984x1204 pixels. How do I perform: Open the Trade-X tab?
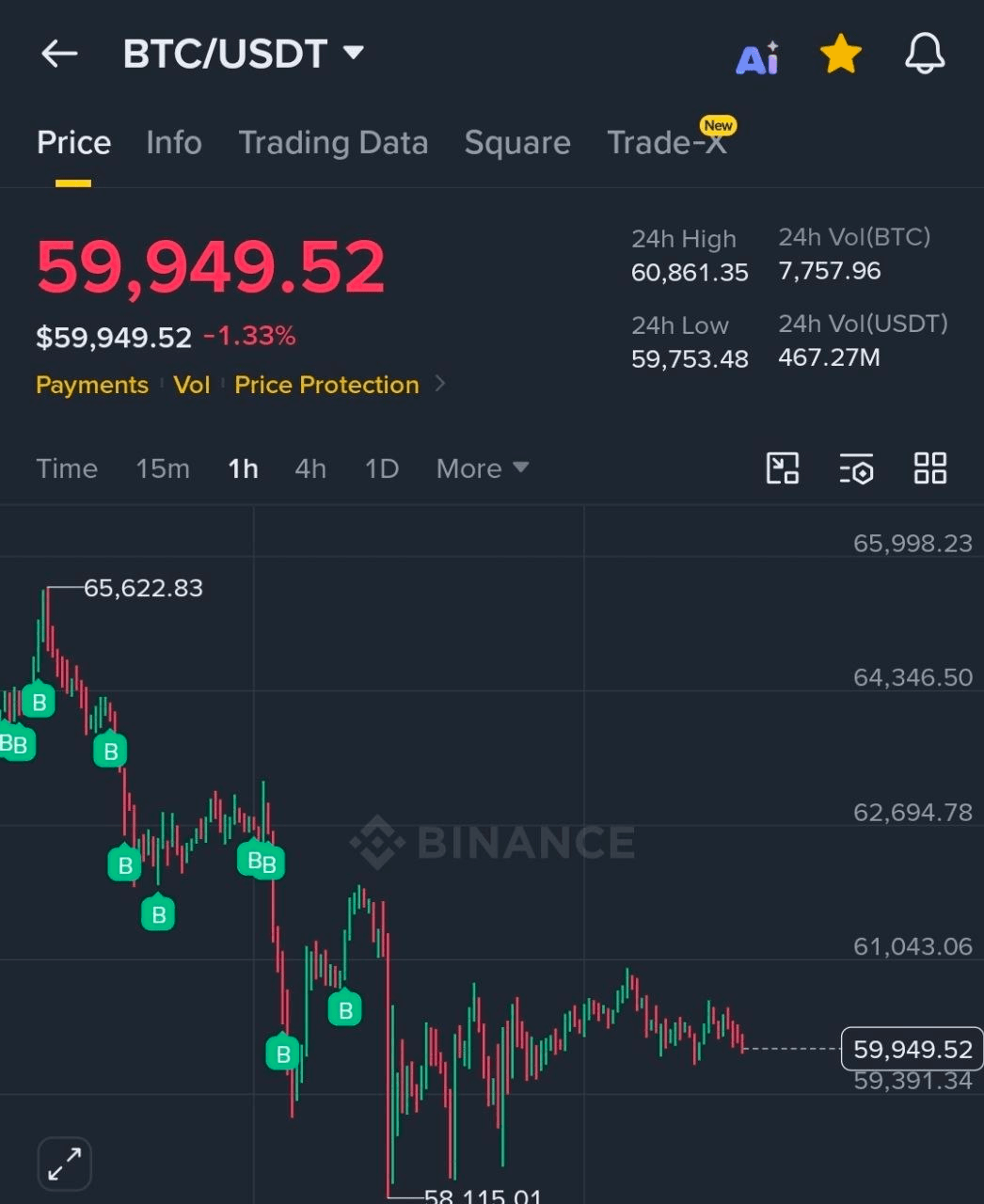[x=667, y=143]
